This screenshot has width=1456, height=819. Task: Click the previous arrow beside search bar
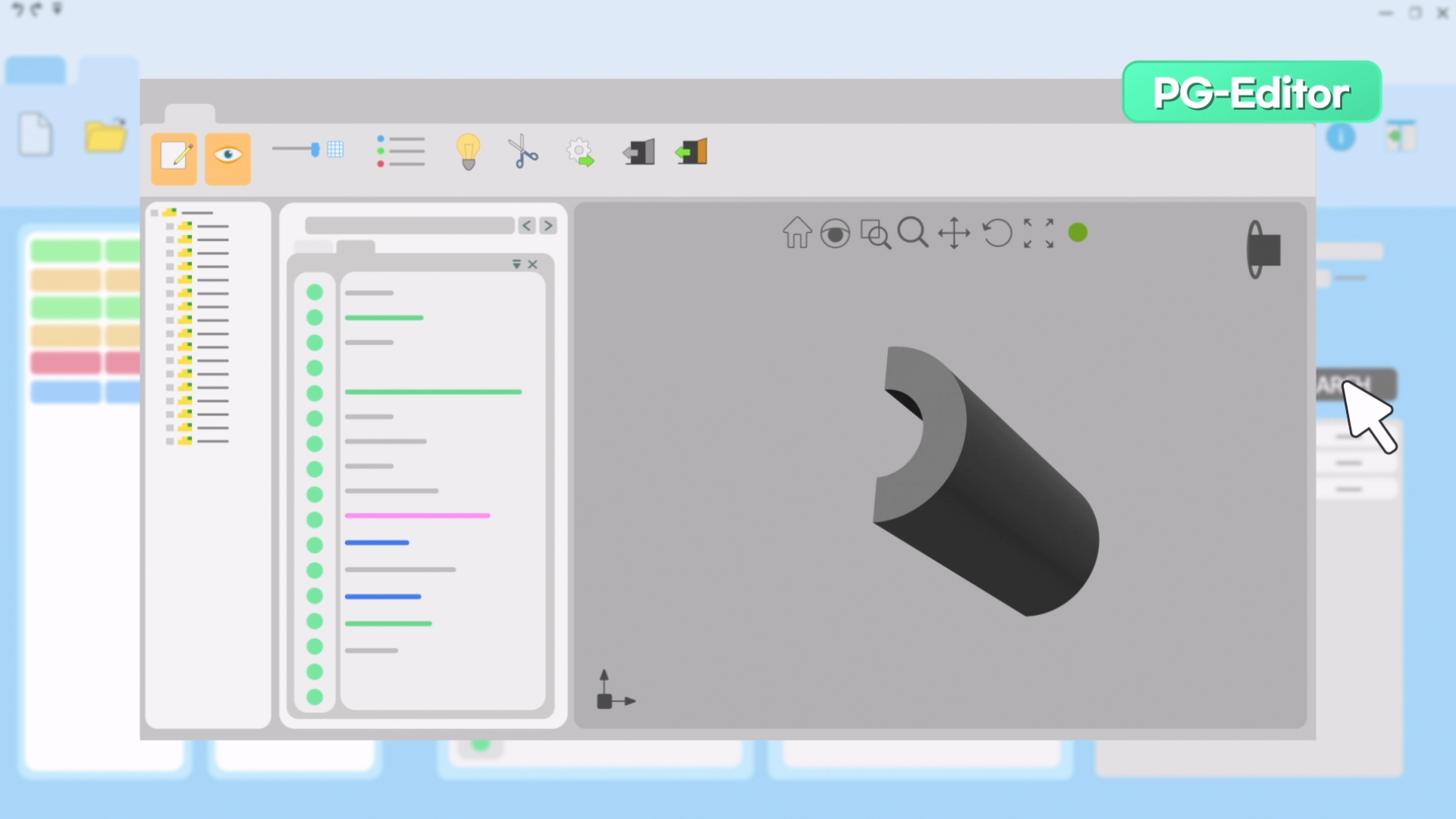[x=527, y=225]
